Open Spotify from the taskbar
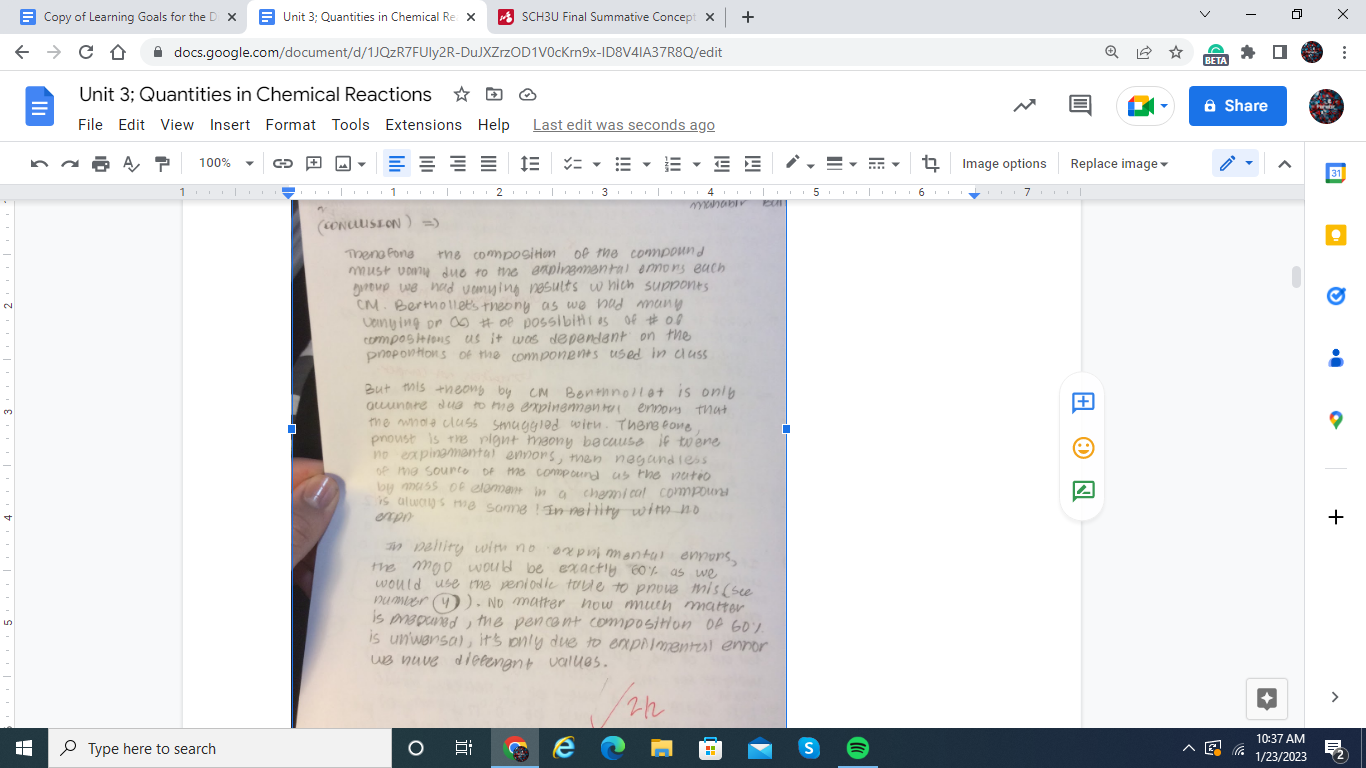This screenshot has width=1366, height=768. [x=858, y=748]
